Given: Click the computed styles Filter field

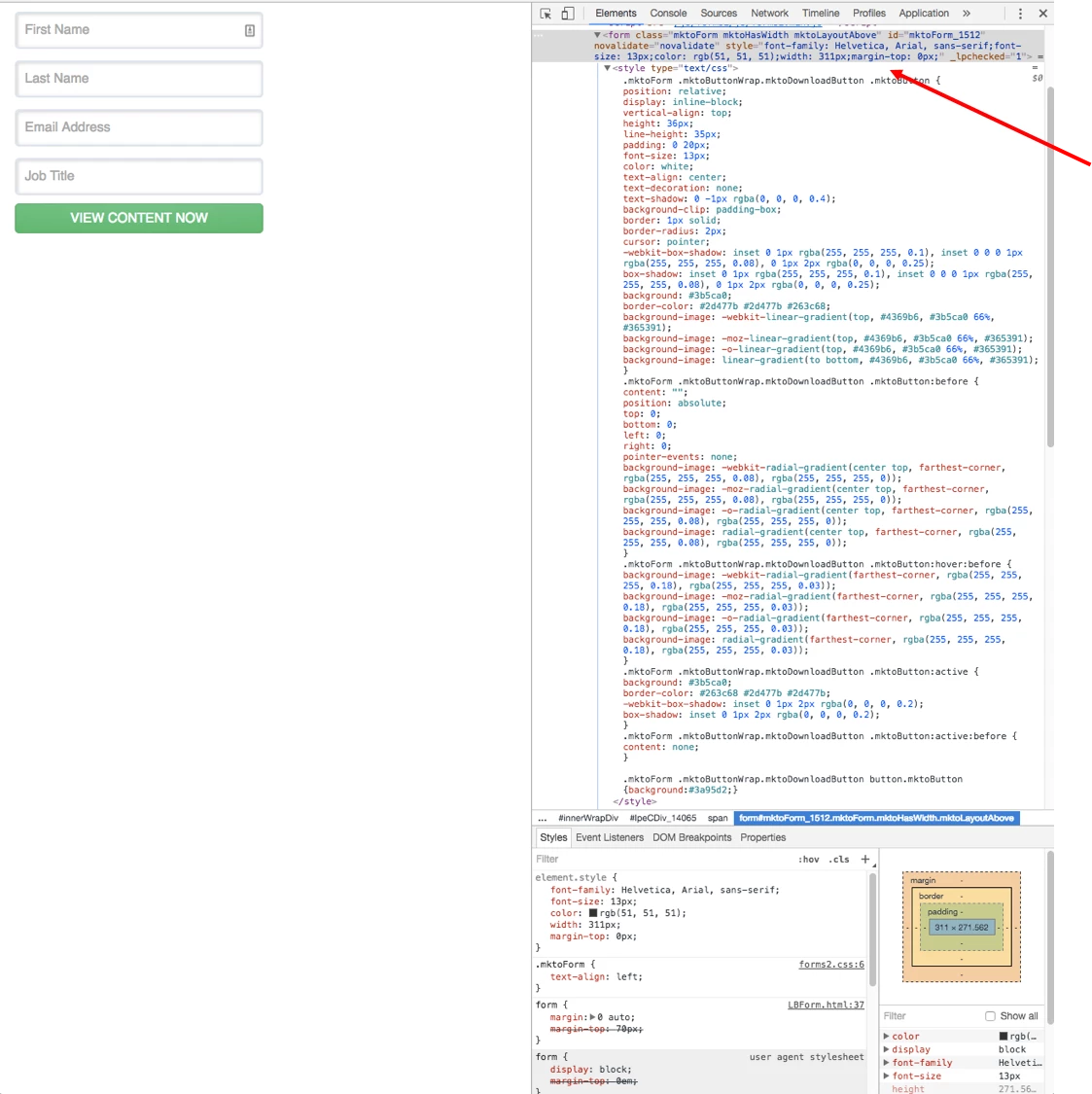Looking at the screenshot, I should click(x=932, y=1016).
